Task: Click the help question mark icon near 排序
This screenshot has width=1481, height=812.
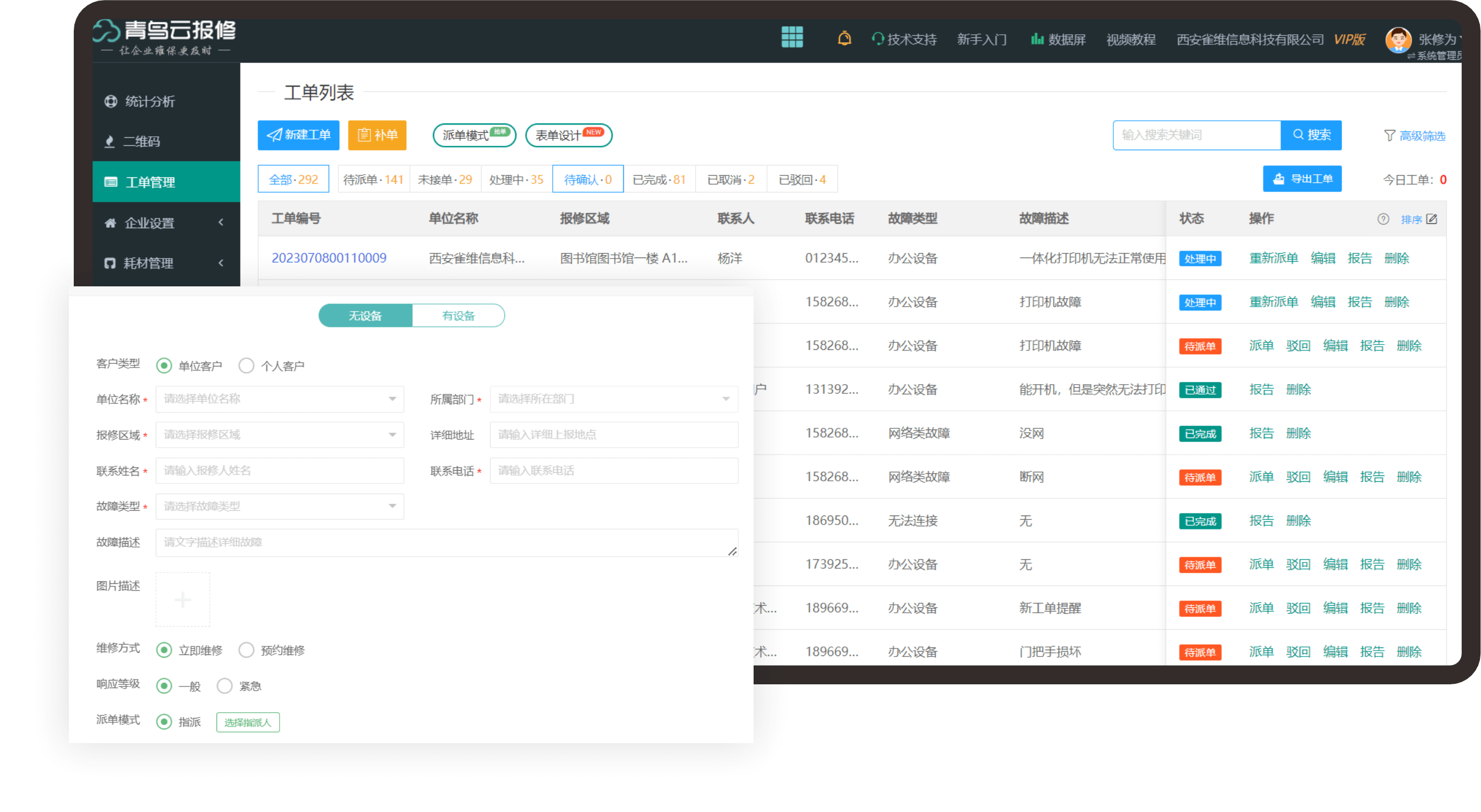Action: coord(1383,219)
